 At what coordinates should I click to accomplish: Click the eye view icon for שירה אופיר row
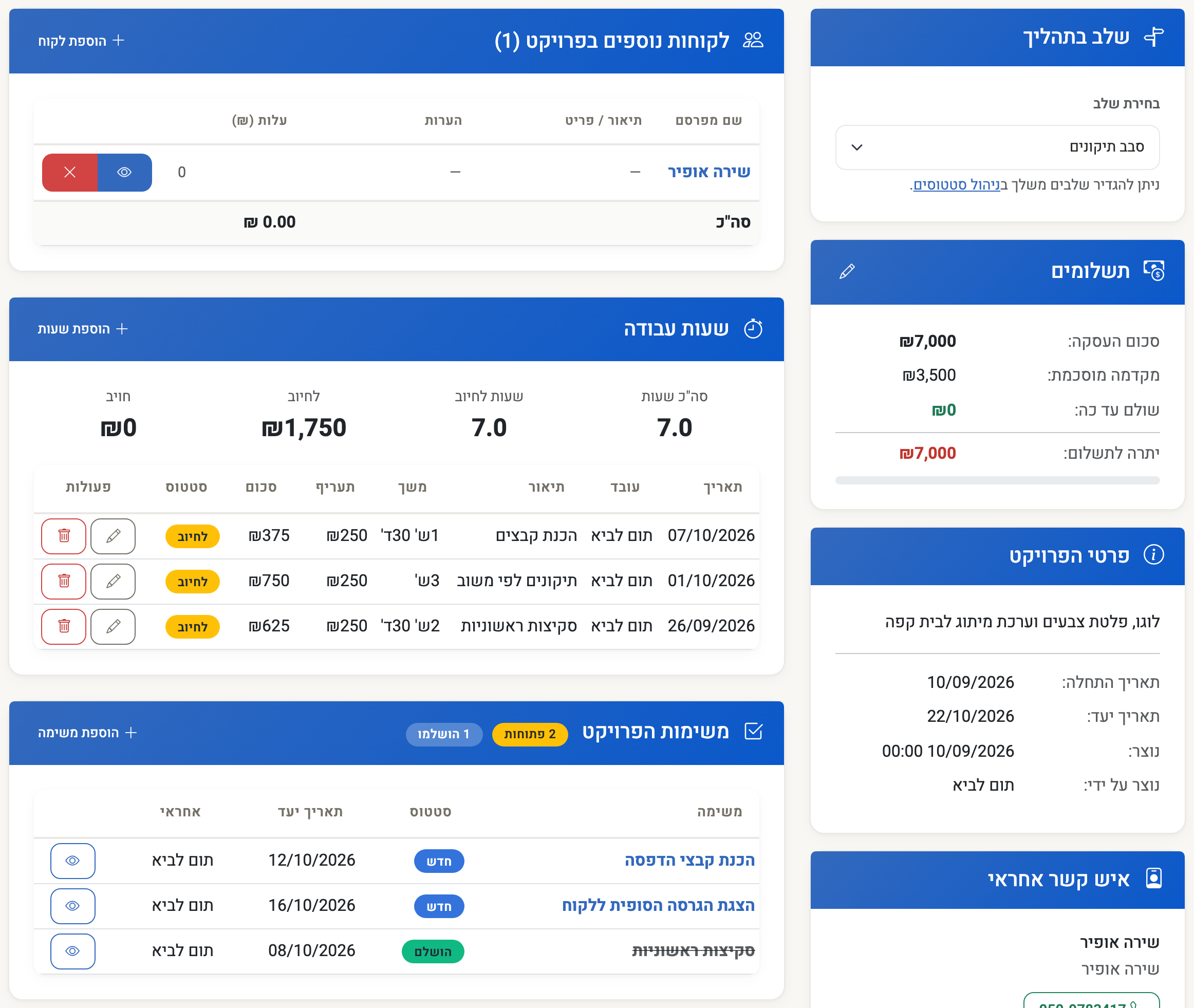[x=124, y=172]
